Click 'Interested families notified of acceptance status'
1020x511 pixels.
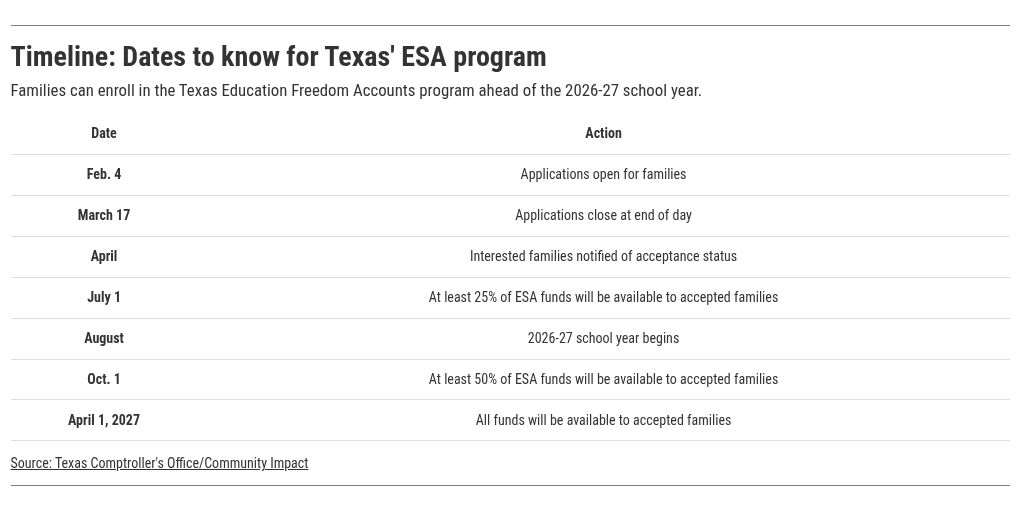603,256
